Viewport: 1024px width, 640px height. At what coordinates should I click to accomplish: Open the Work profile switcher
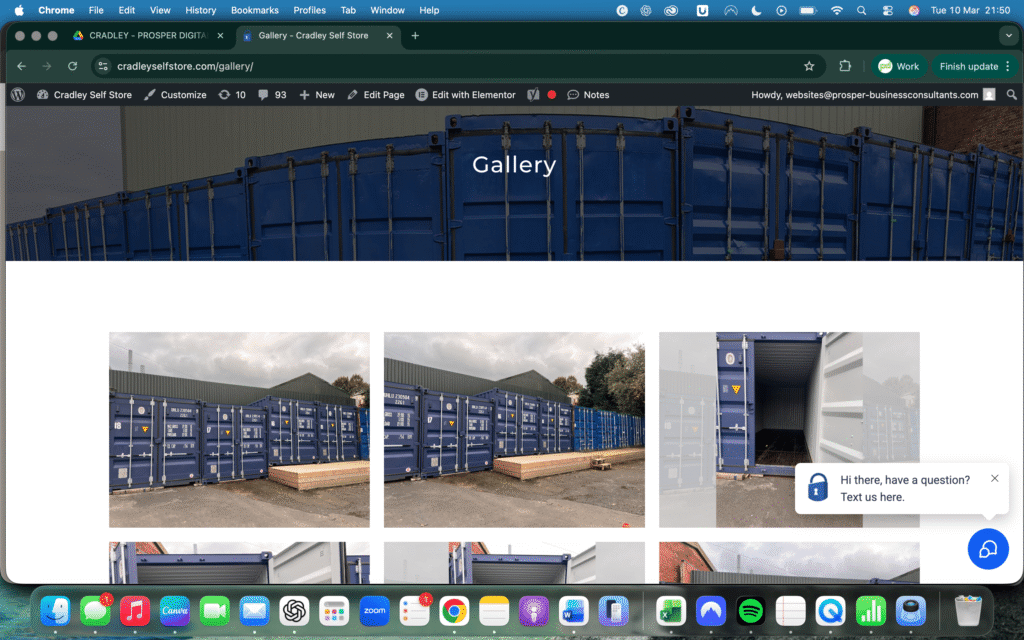[x=897, y=66]
